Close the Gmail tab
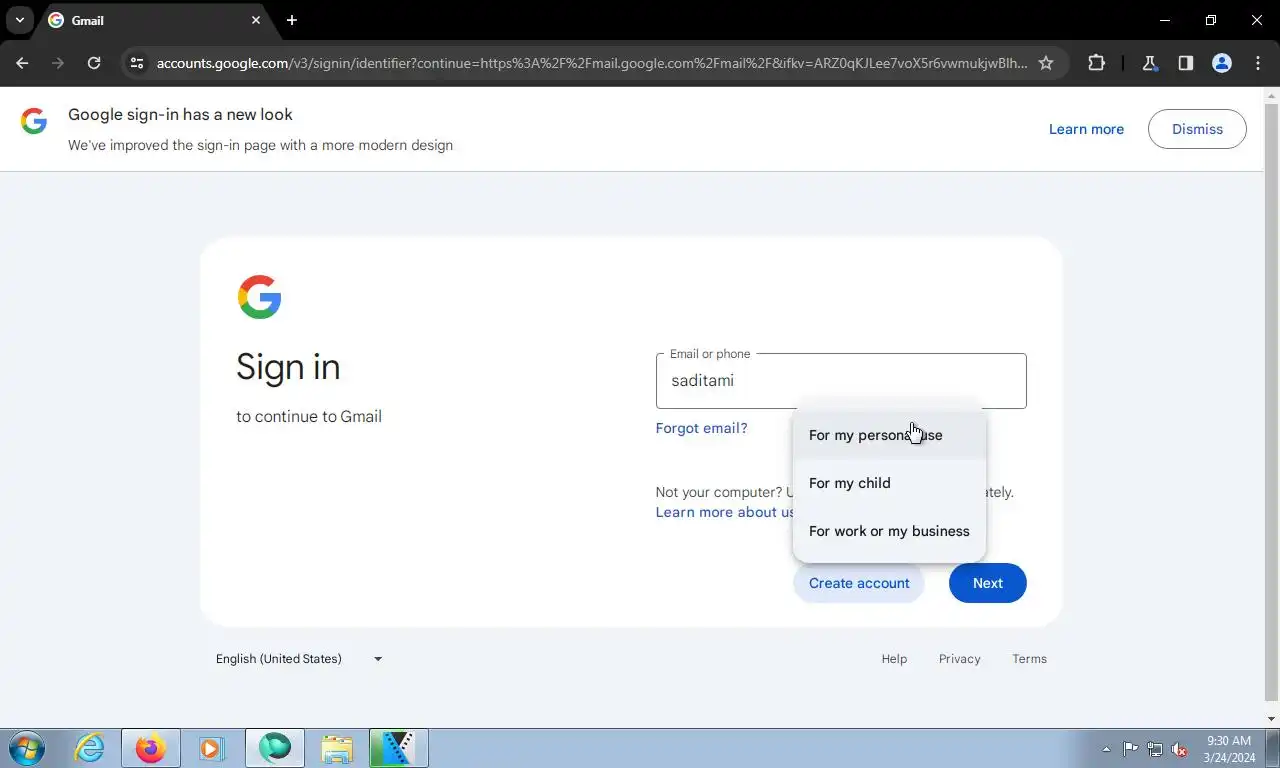Image resolution: width=1280 pixels, height=768 pixels. pos(256,20)
